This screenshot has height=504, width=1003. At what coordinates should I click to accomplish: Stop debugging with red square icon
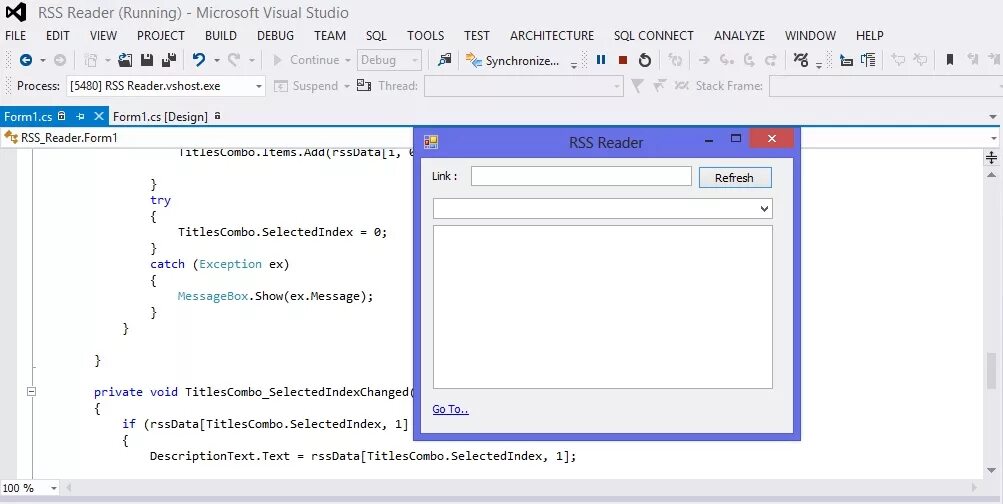tap(622, 60)
